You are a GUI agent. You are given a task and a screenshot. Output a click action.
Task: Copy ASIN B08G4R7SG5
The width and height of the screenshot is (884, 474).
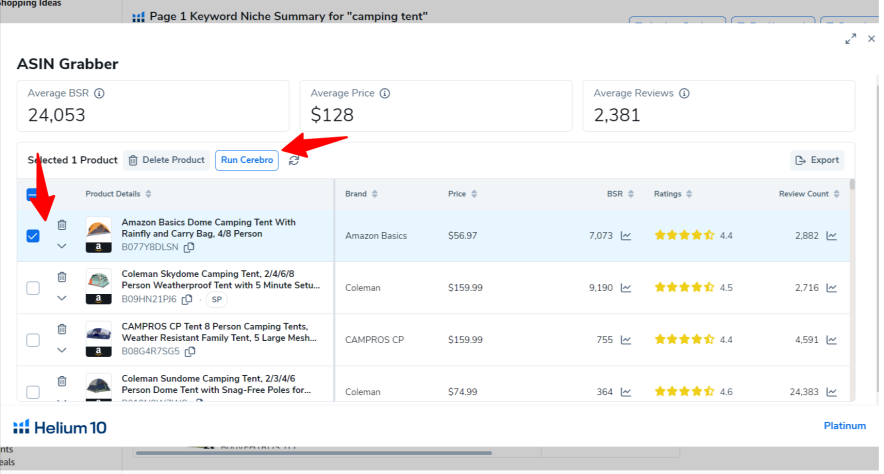point(191,351)
